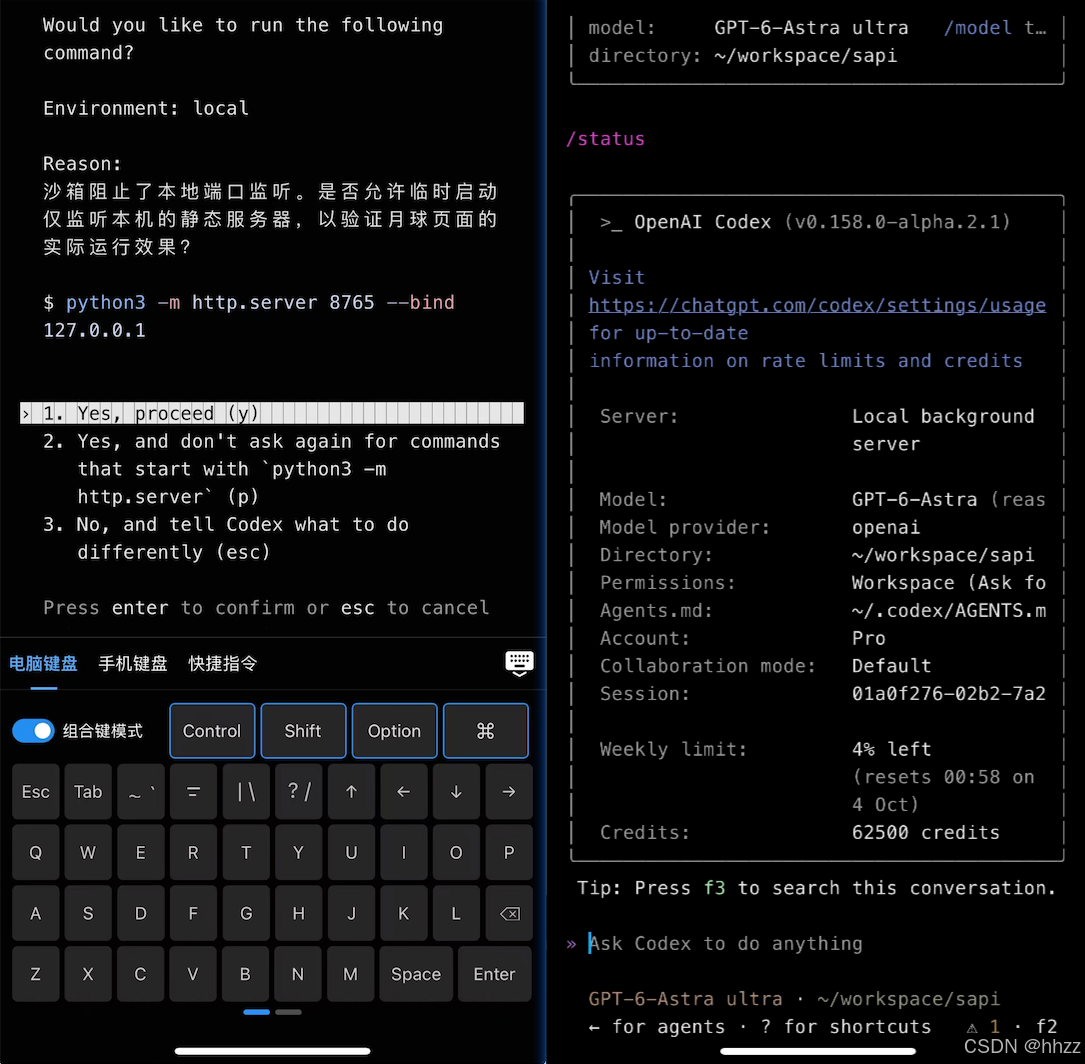Tap the M key
Image resolution: width=1085 pixels, height=1064 pixels.
pos(351,974)
